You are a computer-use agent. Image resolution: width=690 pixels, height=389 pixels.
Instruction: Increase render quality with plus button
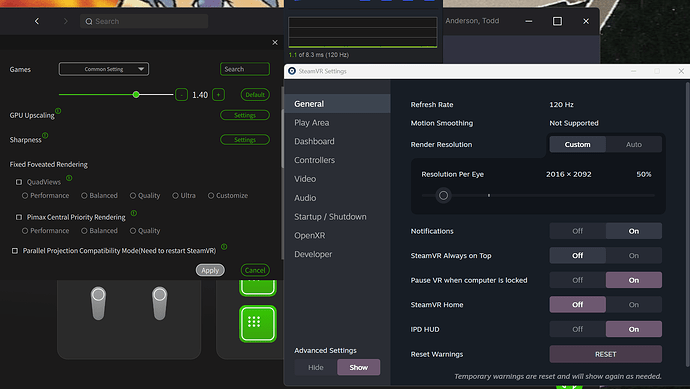tap(218, 95)
